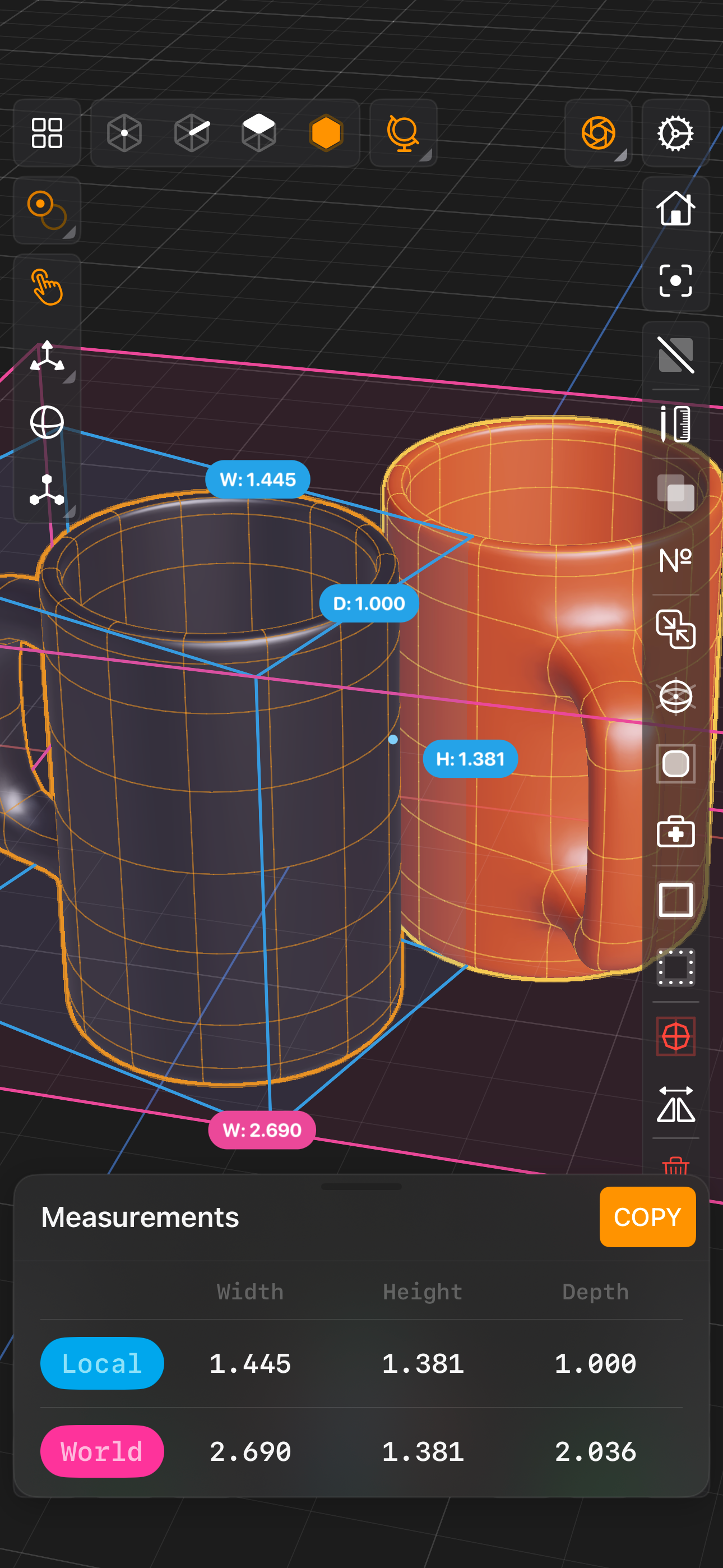The height and width of the screenshot is (1568, 723).
Task: Open the four-square grid menu
Action: click(x=47, y=133)
